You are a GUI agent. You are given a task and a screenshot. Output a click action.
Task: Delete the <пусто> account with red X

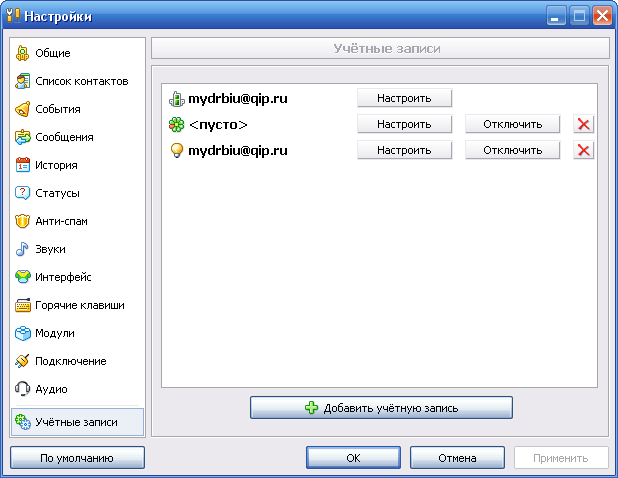click(x=583, y=125)
